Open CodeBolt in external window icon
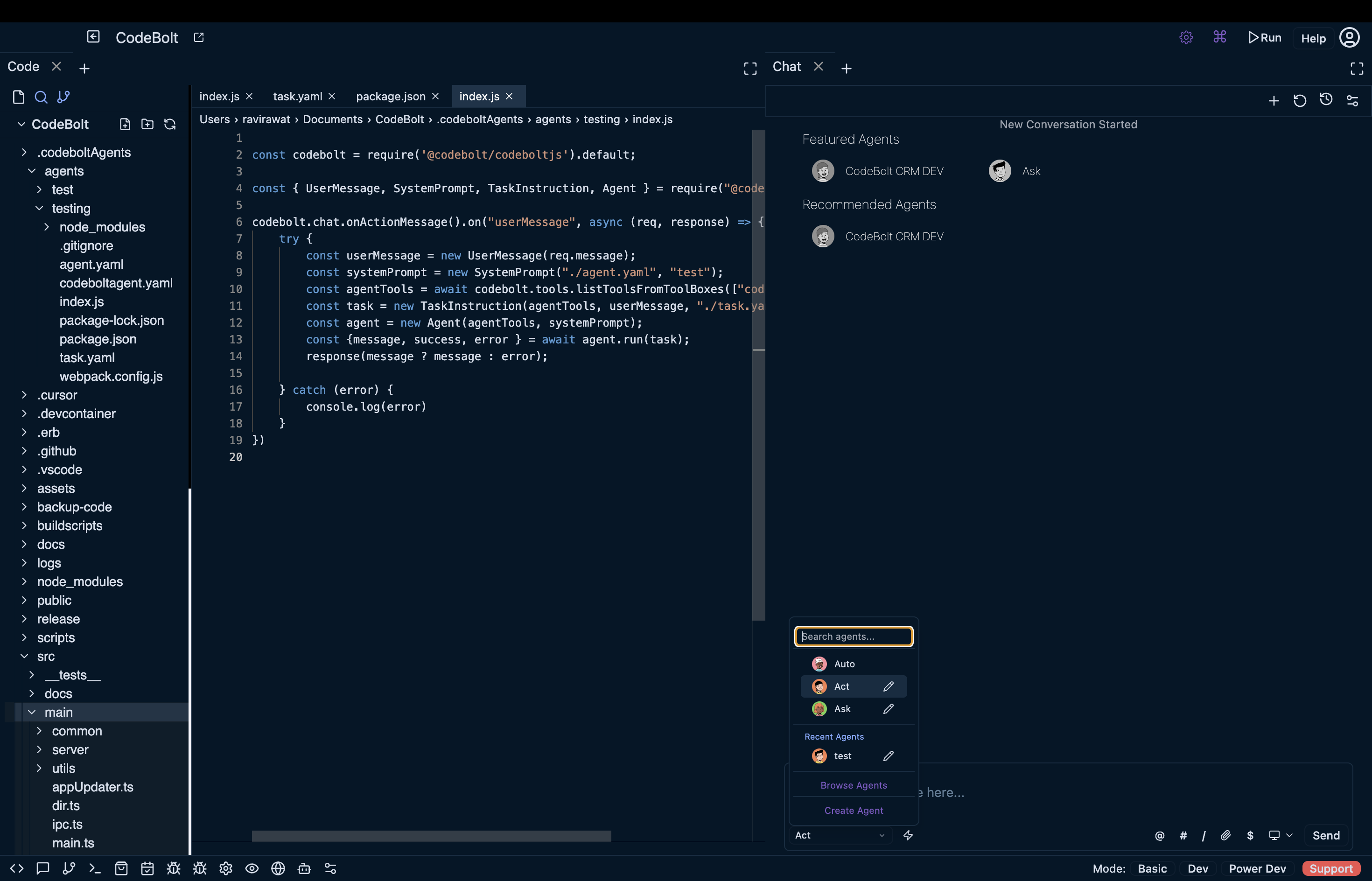Image resolution: width=1372 pixels, height=881 pixels. [198, 37]
